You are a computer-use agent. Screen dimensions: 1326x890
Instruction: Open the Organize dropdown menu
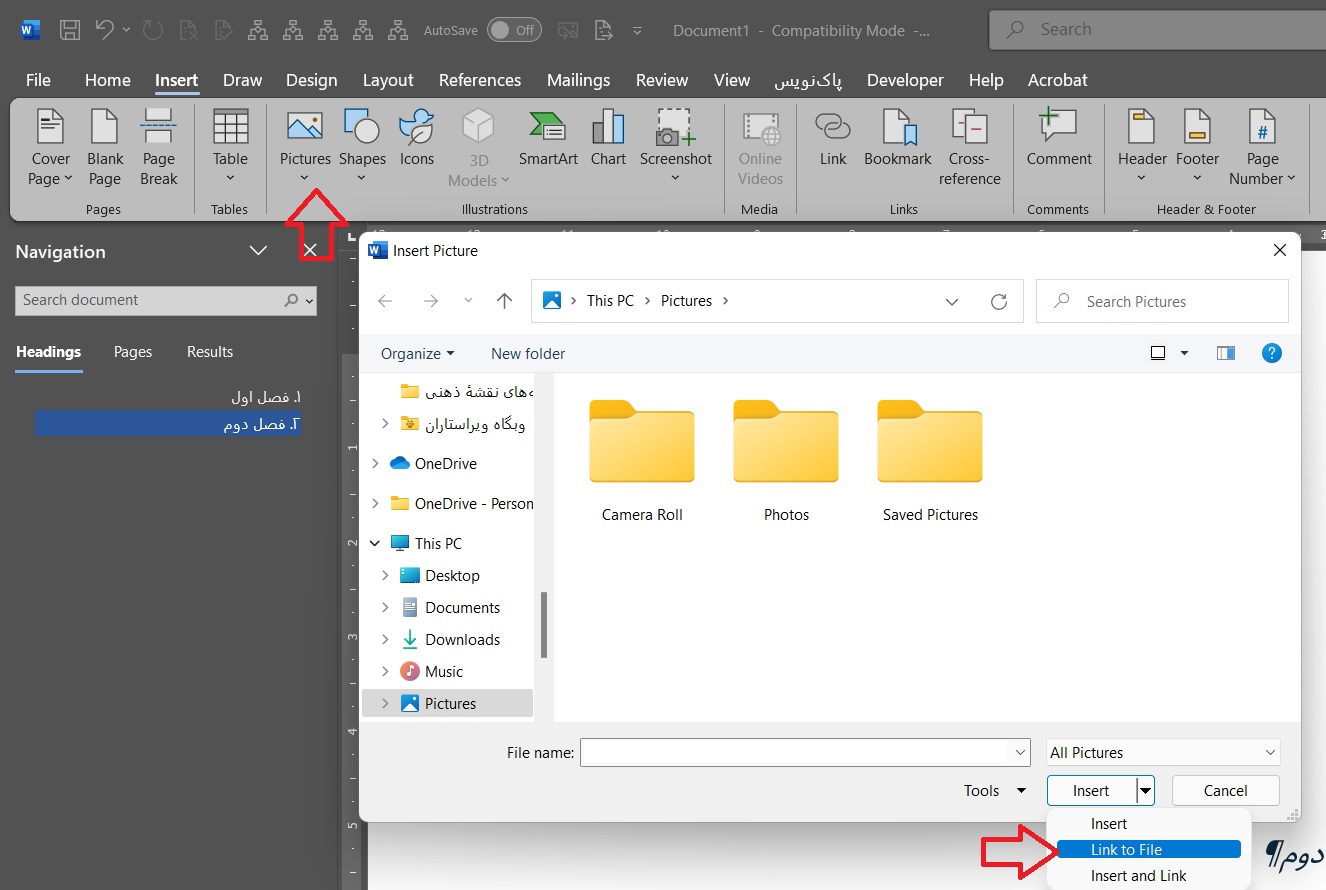[x=417, y=354]
